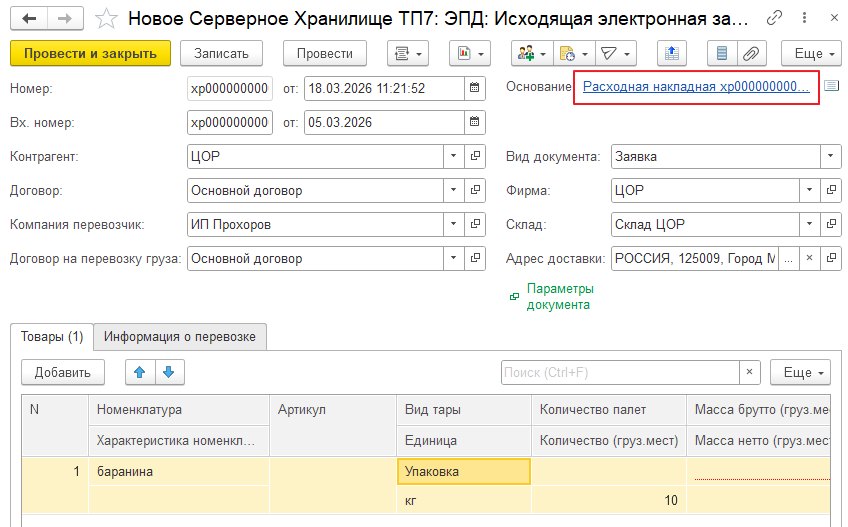The image size is (848, 527).
Task: Expand the Контрагент dropdown list
Action: [453, 156]
